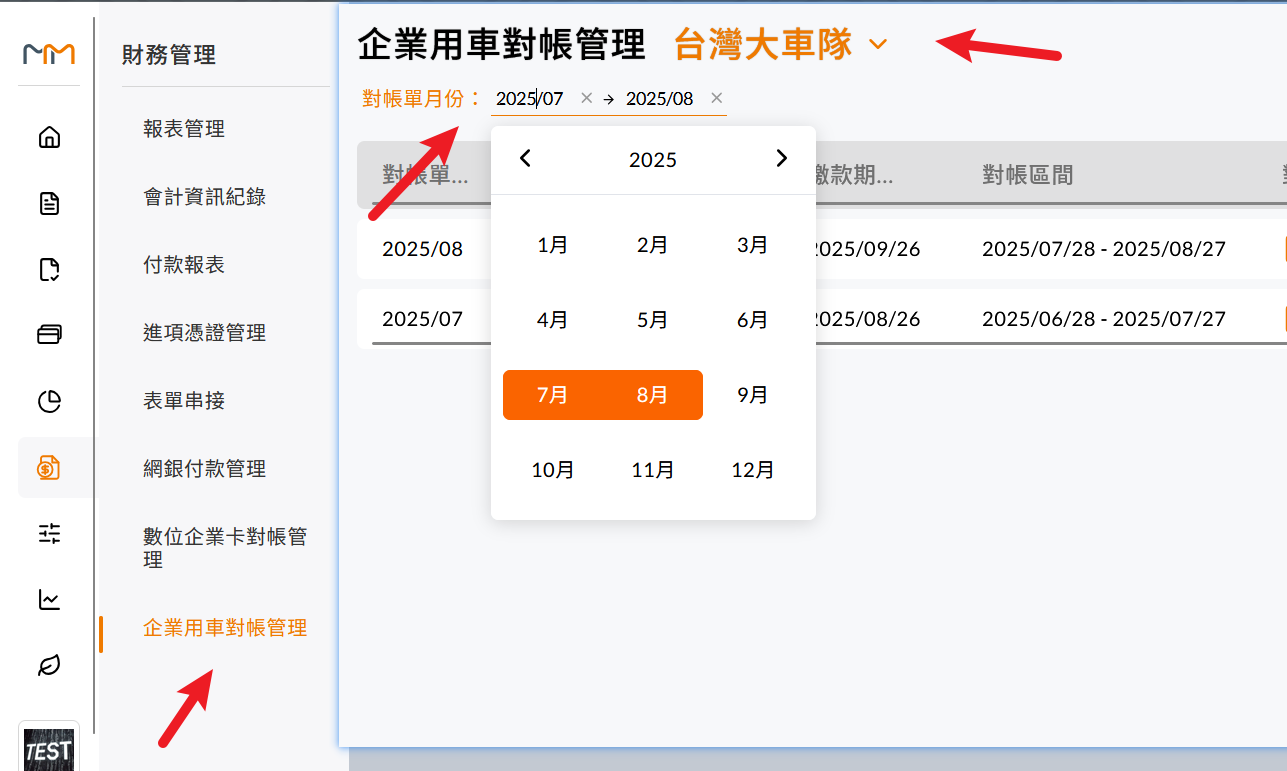
Task: Click the 對帳單 column header
Action: 425,175
